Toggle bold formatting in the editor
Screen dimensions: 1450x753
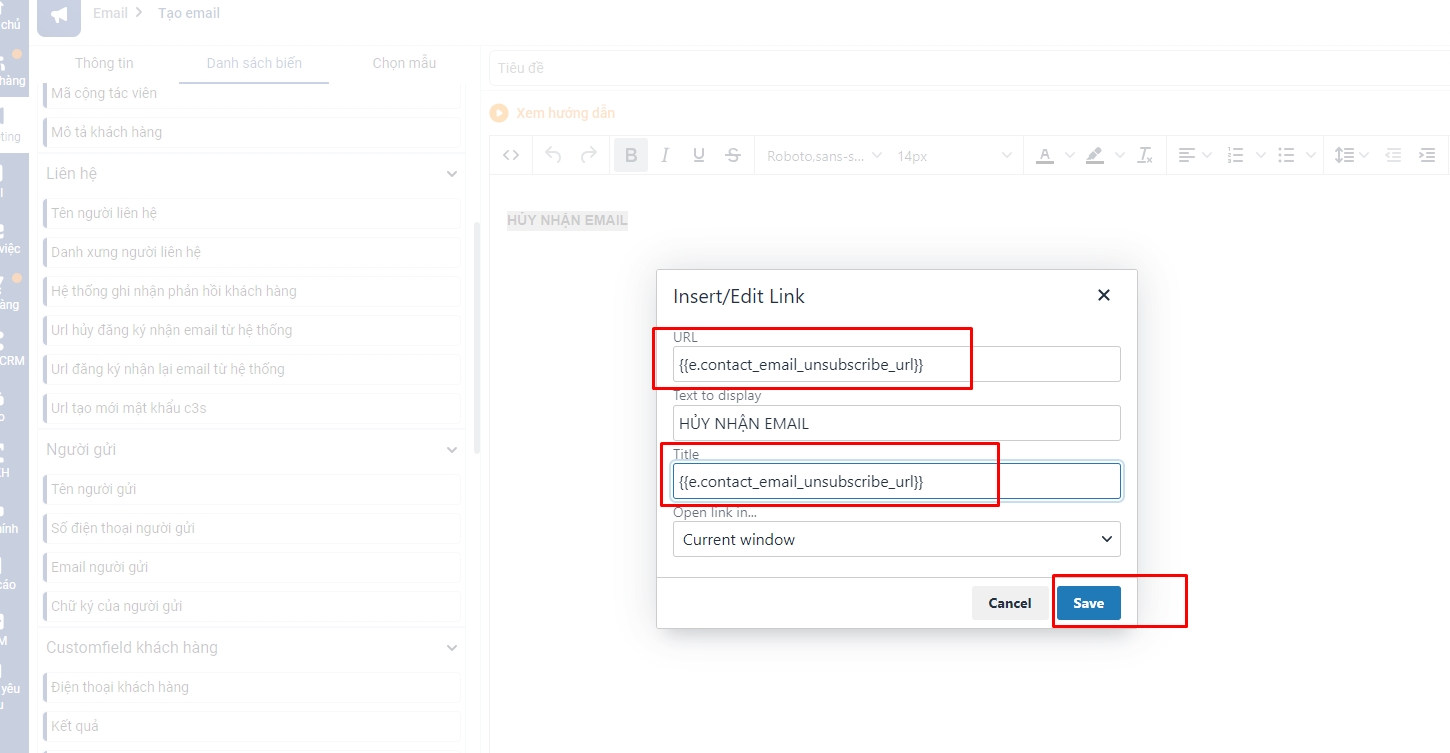pos(631,155)
